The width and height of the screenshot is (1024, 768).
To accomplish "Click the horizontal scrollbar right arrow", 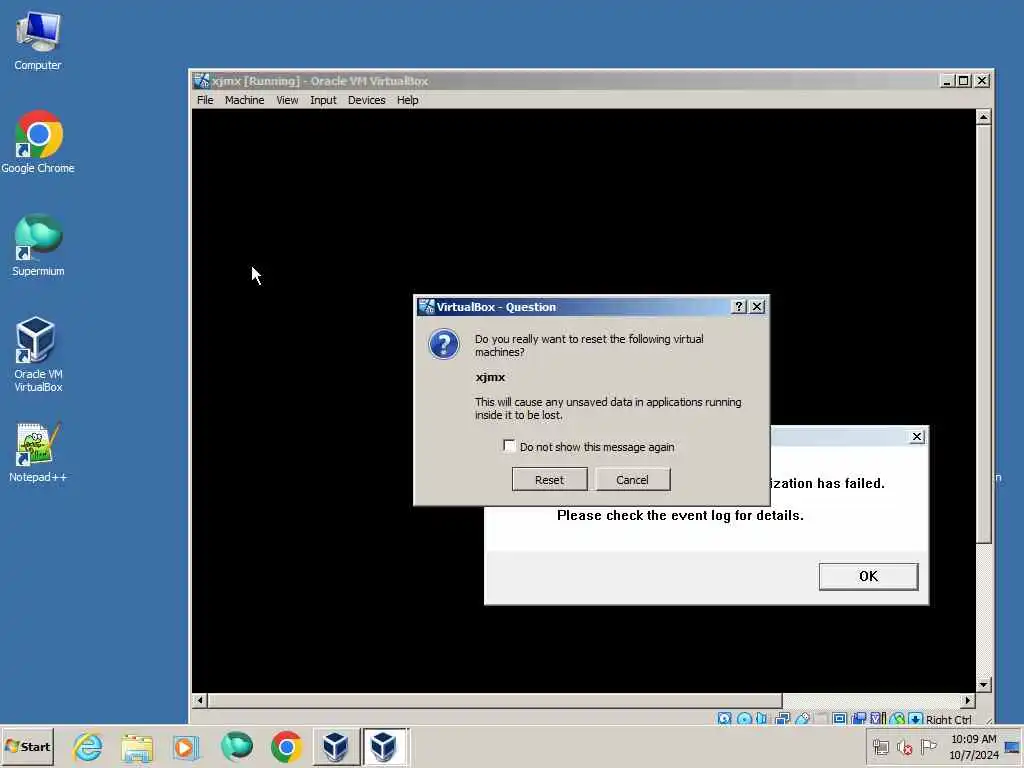I will point(968,700).
